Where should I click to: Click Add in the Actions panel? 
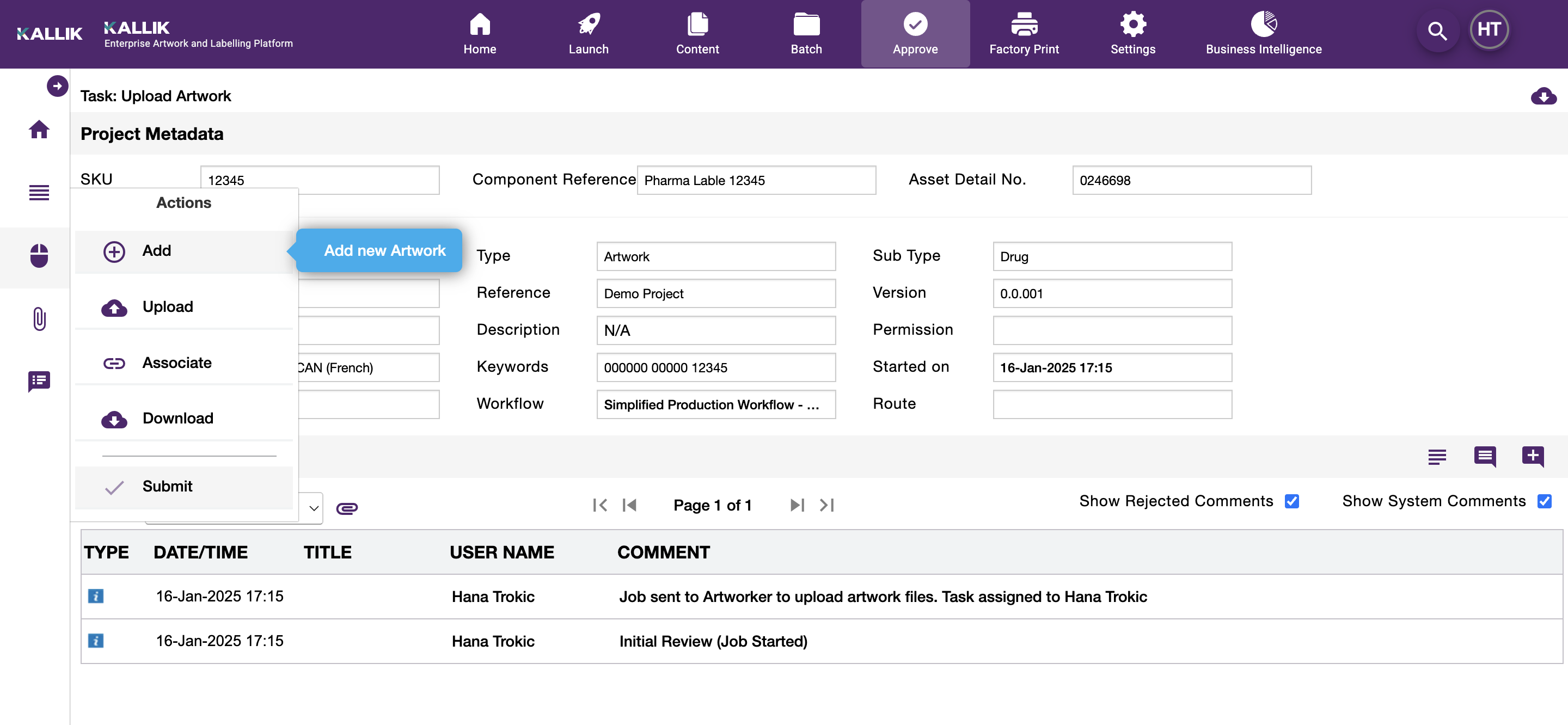click(x=156, y=251)
